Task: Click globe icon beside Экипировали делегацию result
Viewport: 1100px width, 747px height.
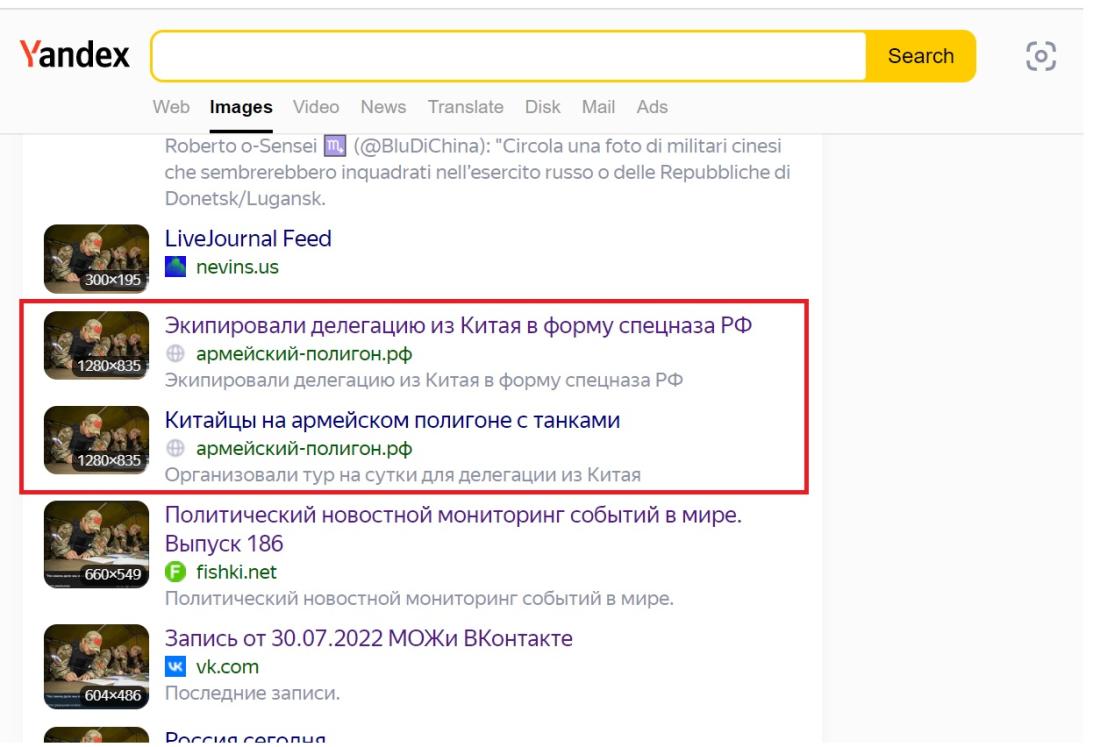Action: click(x=175, y=354)
